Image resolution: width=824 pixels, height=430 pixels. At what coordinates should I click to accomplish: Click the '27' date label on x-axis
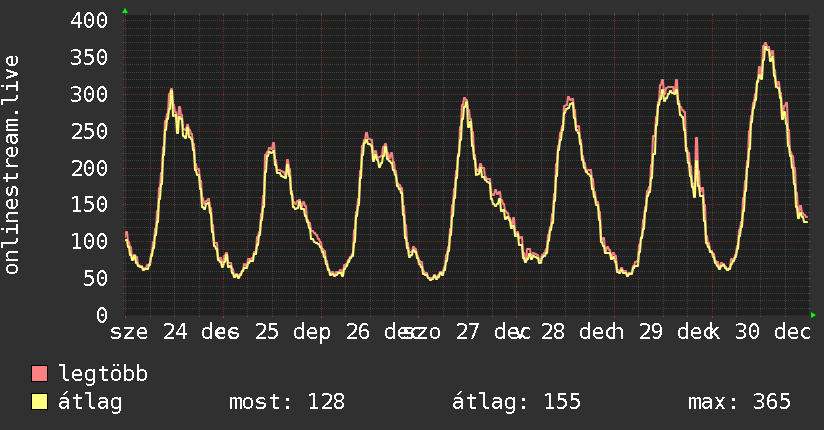(x=467, y=332)
